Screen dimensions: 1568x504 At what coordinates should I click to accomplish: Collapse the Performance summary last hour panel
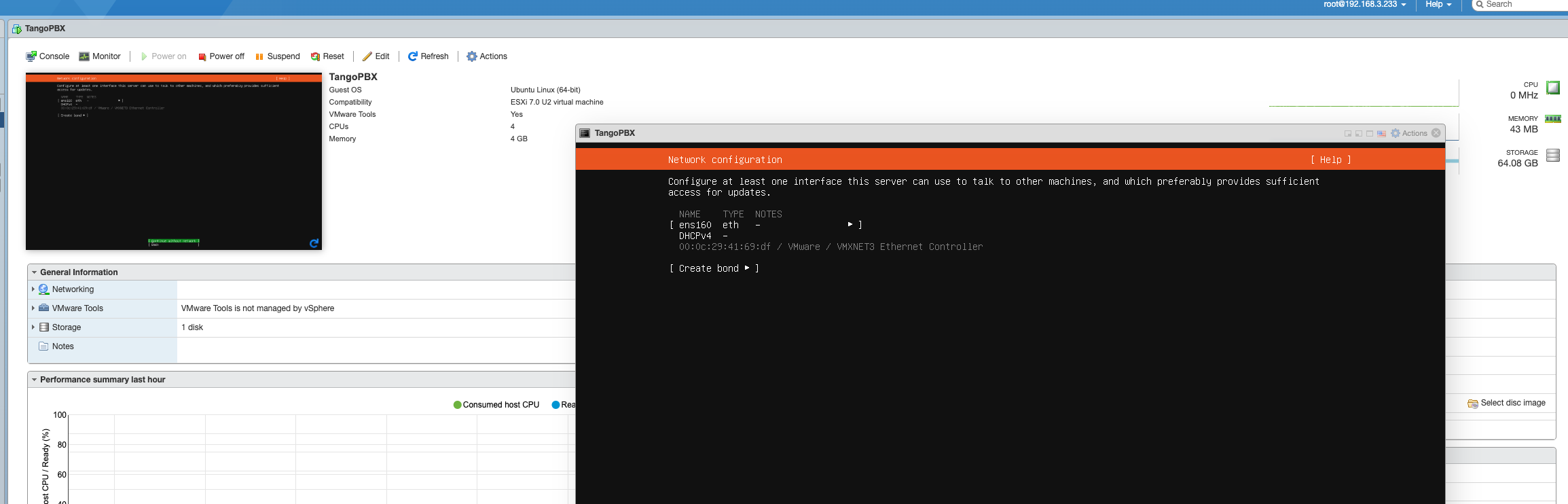pos(34,380)
